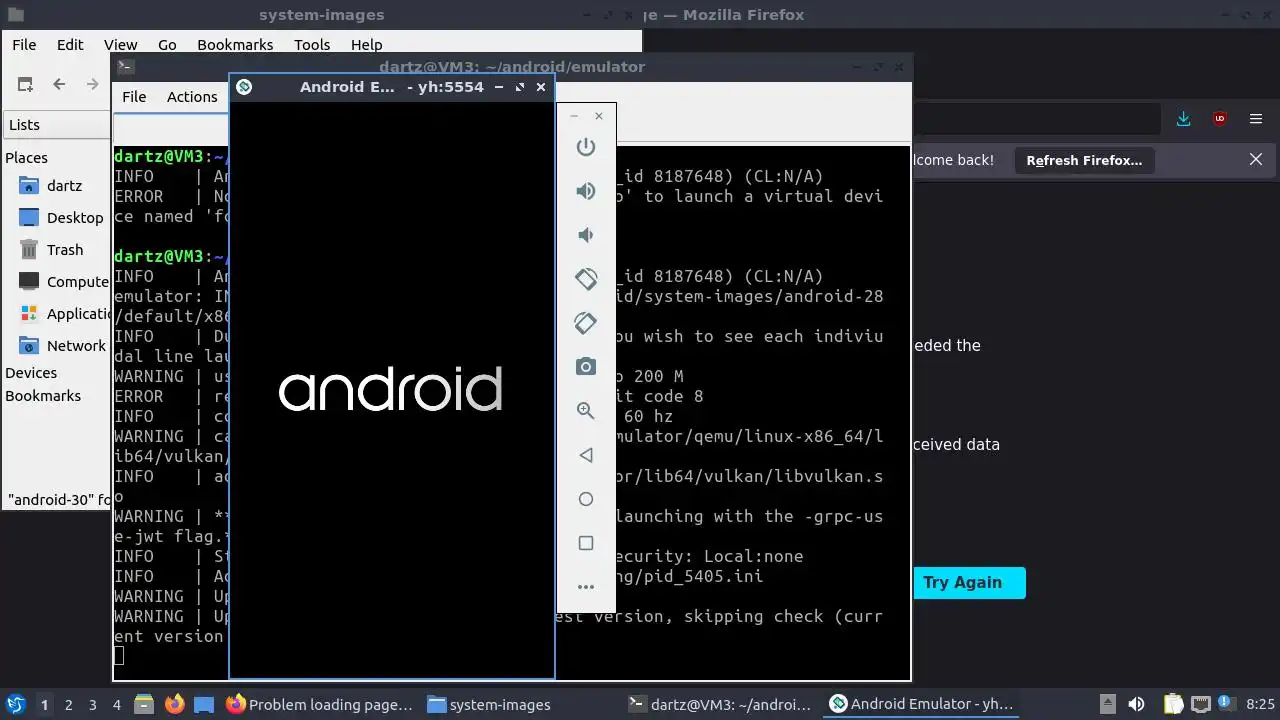Open File menu in file manager
The height and width of the screenshot is (720, 1280).
(x=24, y=45)
